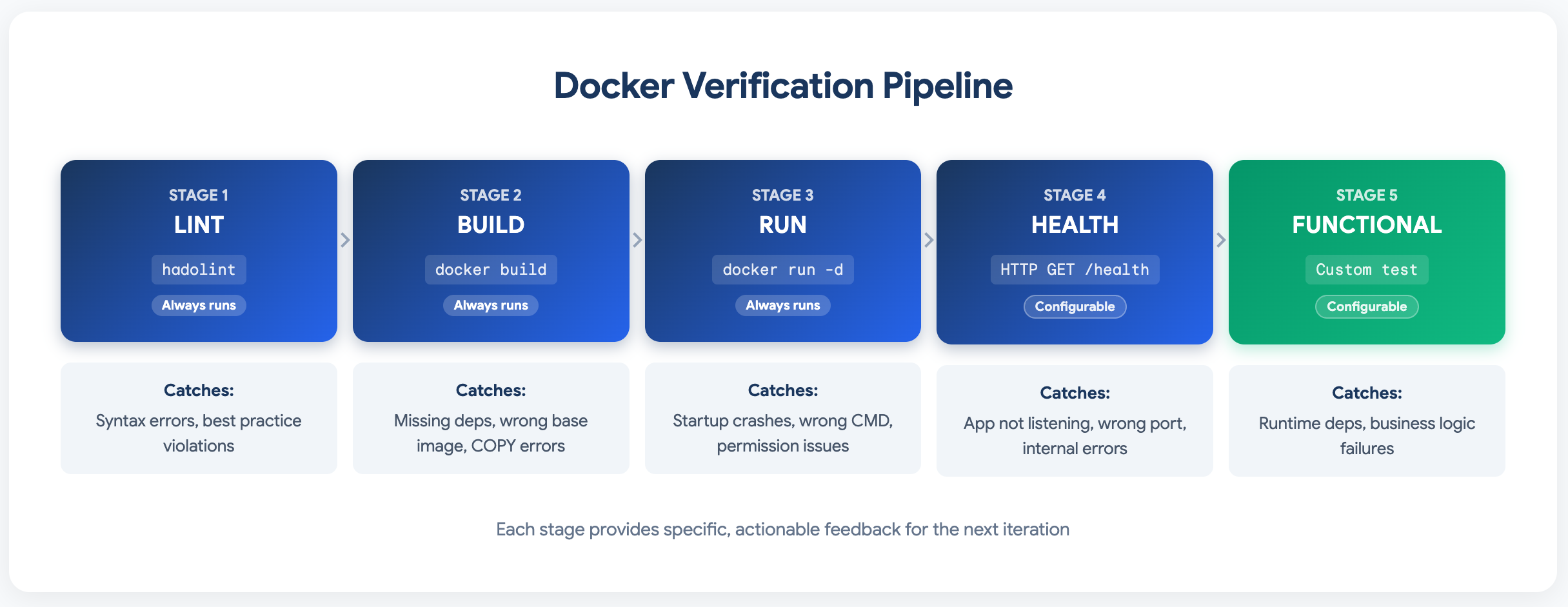Click the Catches box mentioning permission issues

(x=782, y=418)
